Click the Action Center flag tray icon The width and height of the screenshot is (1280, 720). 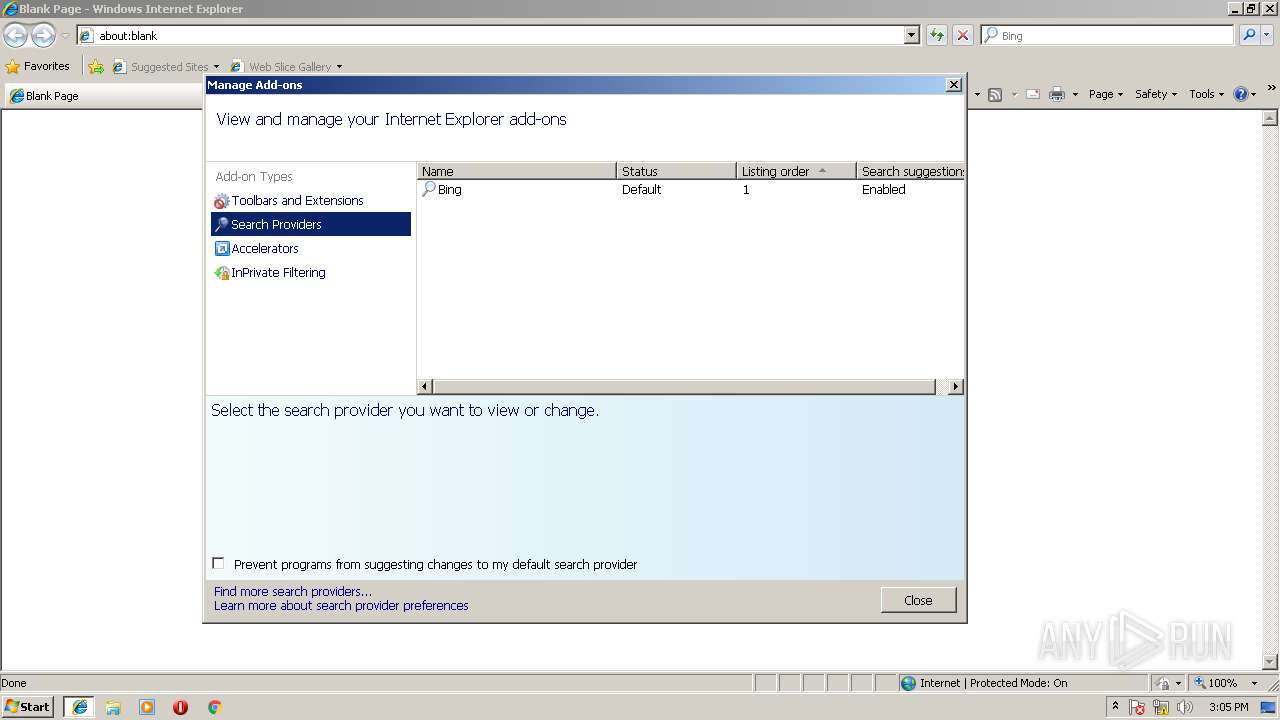[1137, 707]
